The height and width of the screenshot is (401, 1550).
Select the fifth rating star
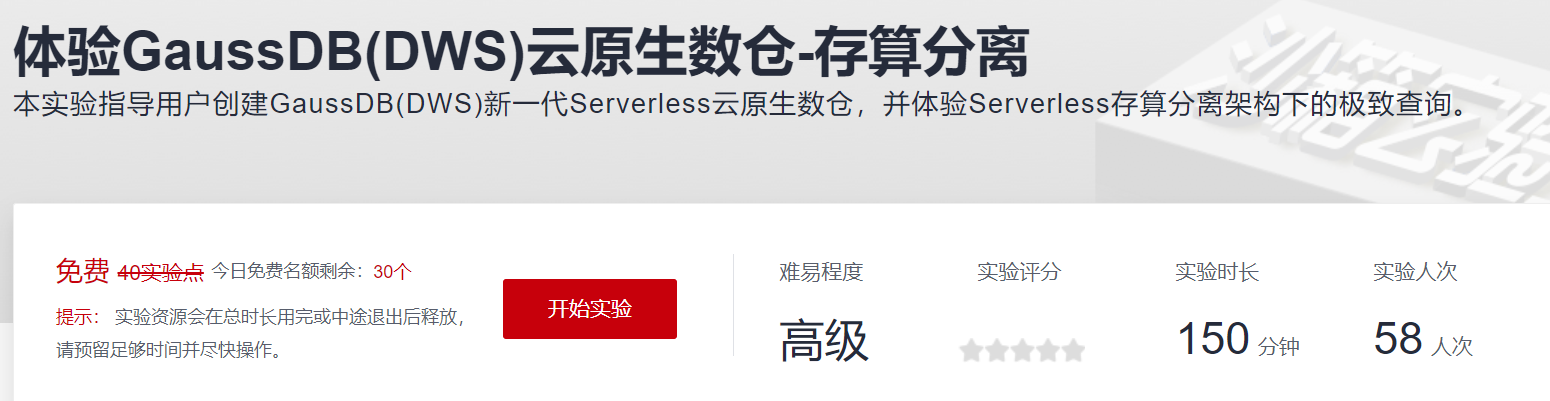(x=1073, y=351)
